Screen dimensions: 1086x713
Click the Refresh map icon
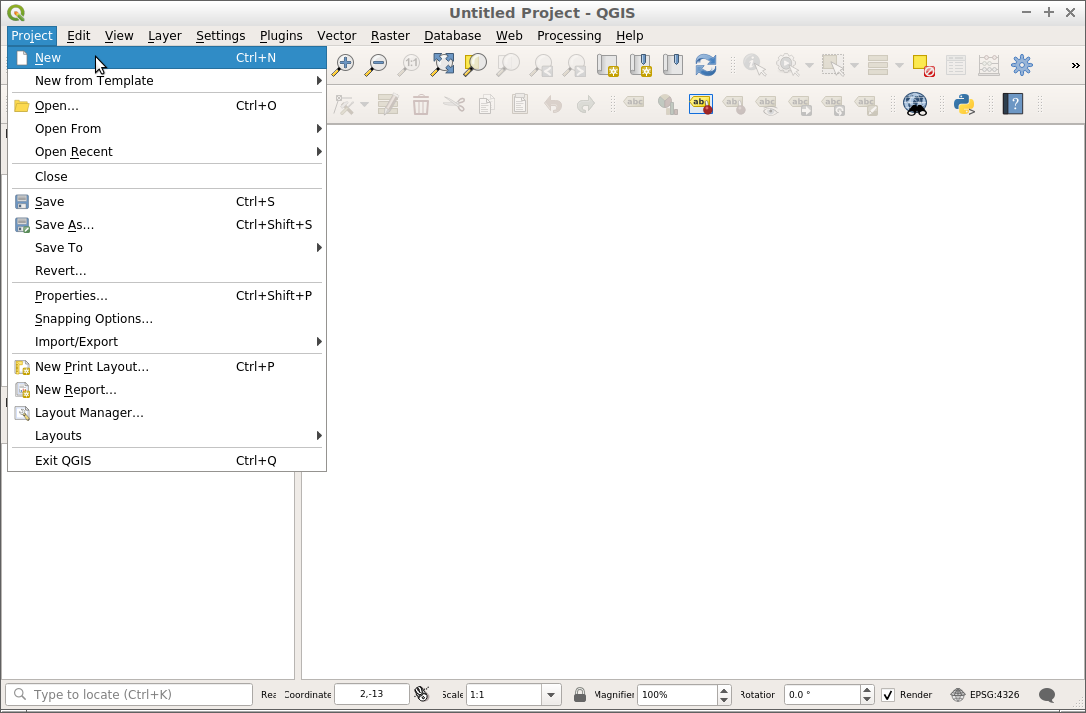(x=706, y=65)
